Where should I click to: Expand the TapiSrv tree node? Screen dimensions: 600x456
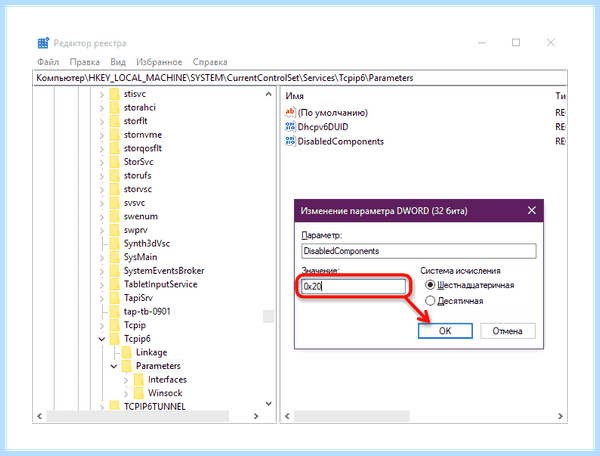[102, 298]
